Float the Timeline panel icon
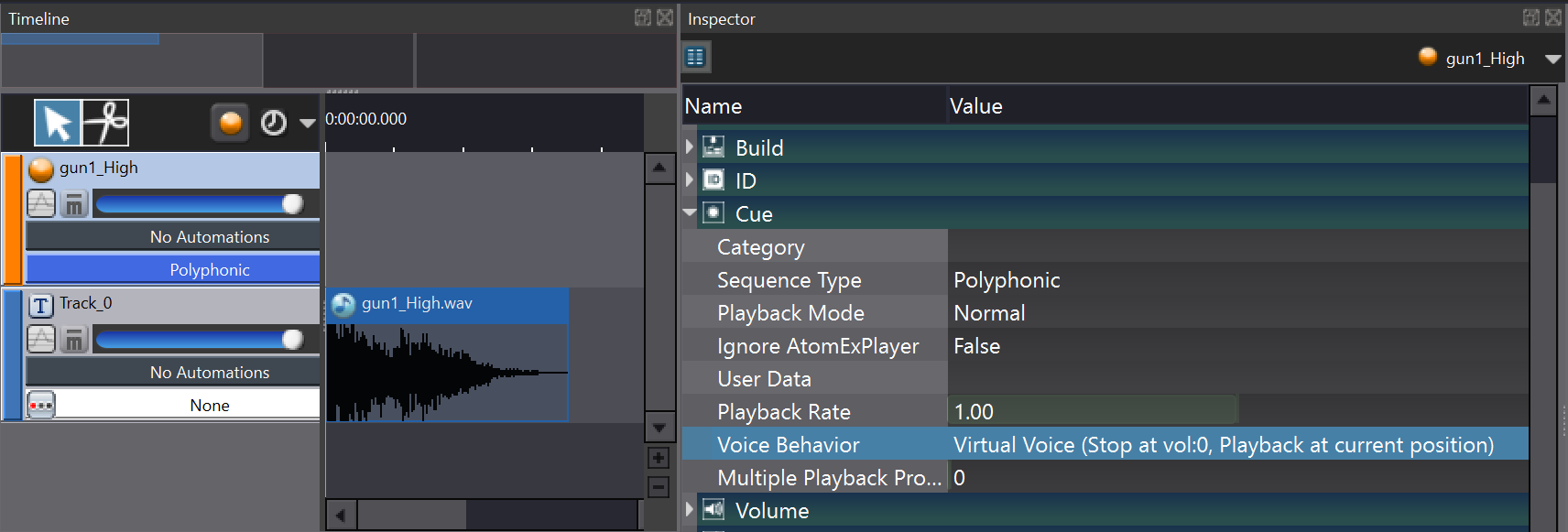 tap(643, 17)
